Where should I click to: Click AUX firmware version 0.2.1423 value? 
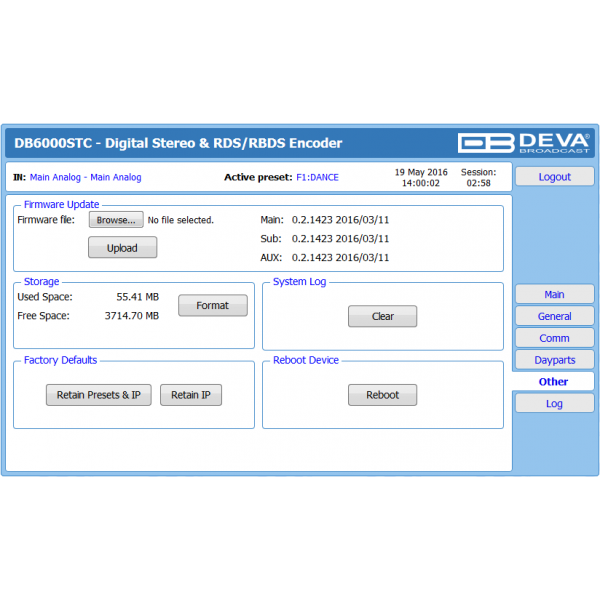point(340,258)
